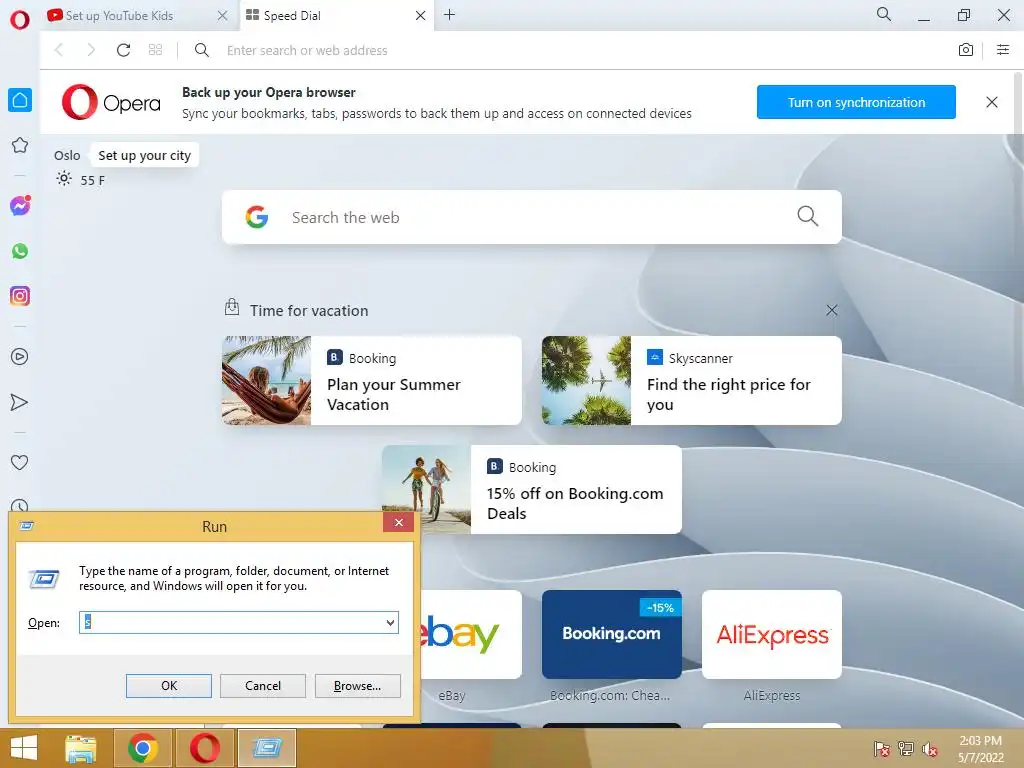Select the Run program taskbar icon
This screenshot has width=1024, height=768.
point(267,748)
